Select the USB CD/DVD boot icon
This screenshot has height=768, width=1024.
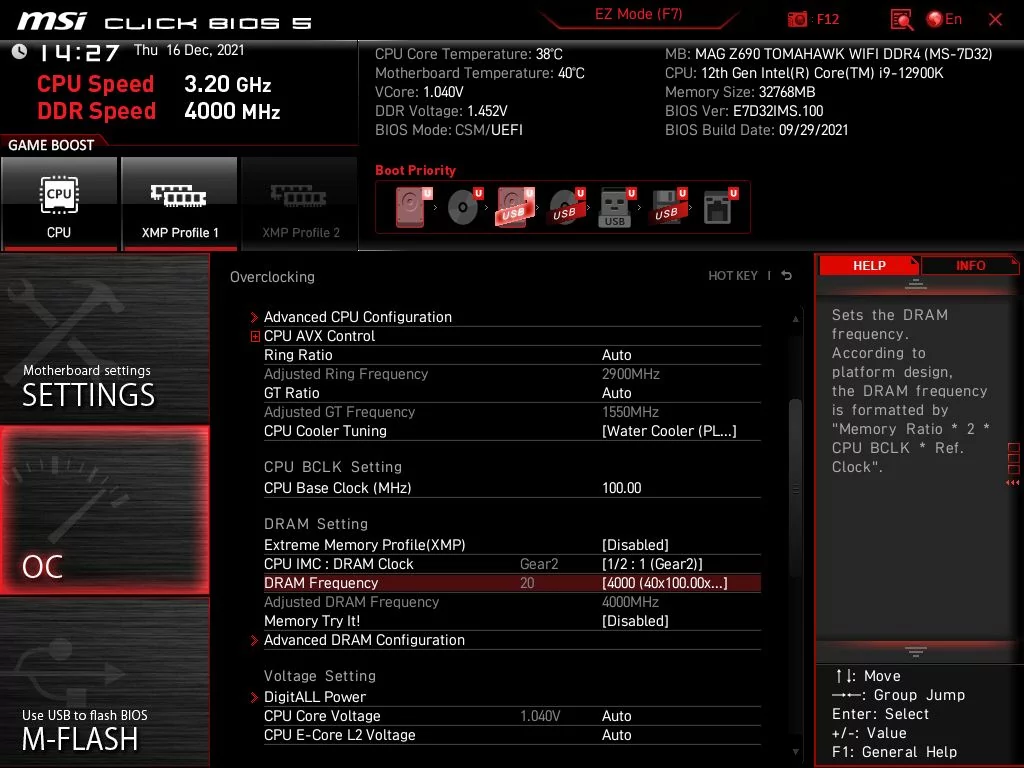tap(567, 207)
